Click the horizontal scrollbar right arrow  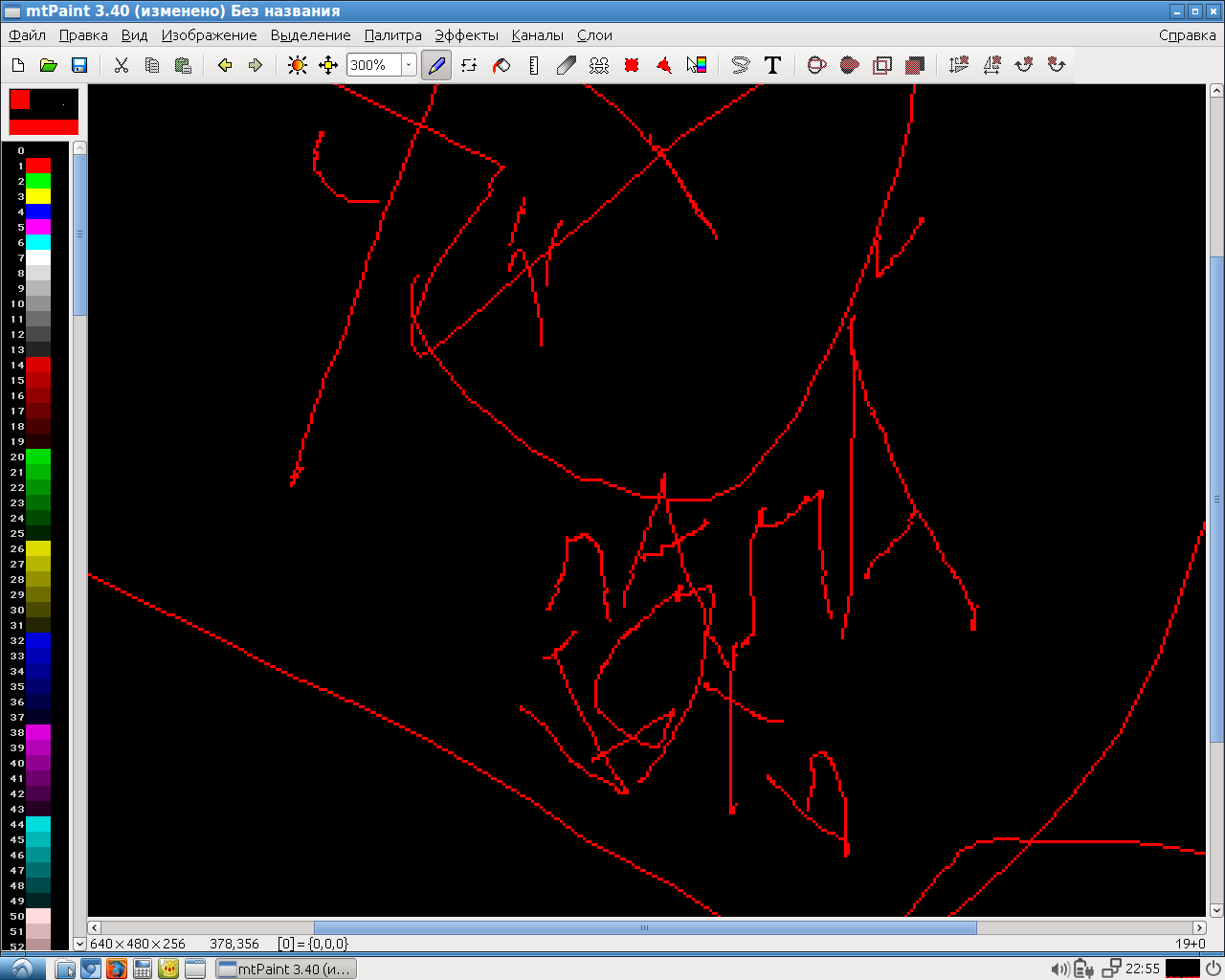(1199, 927)
